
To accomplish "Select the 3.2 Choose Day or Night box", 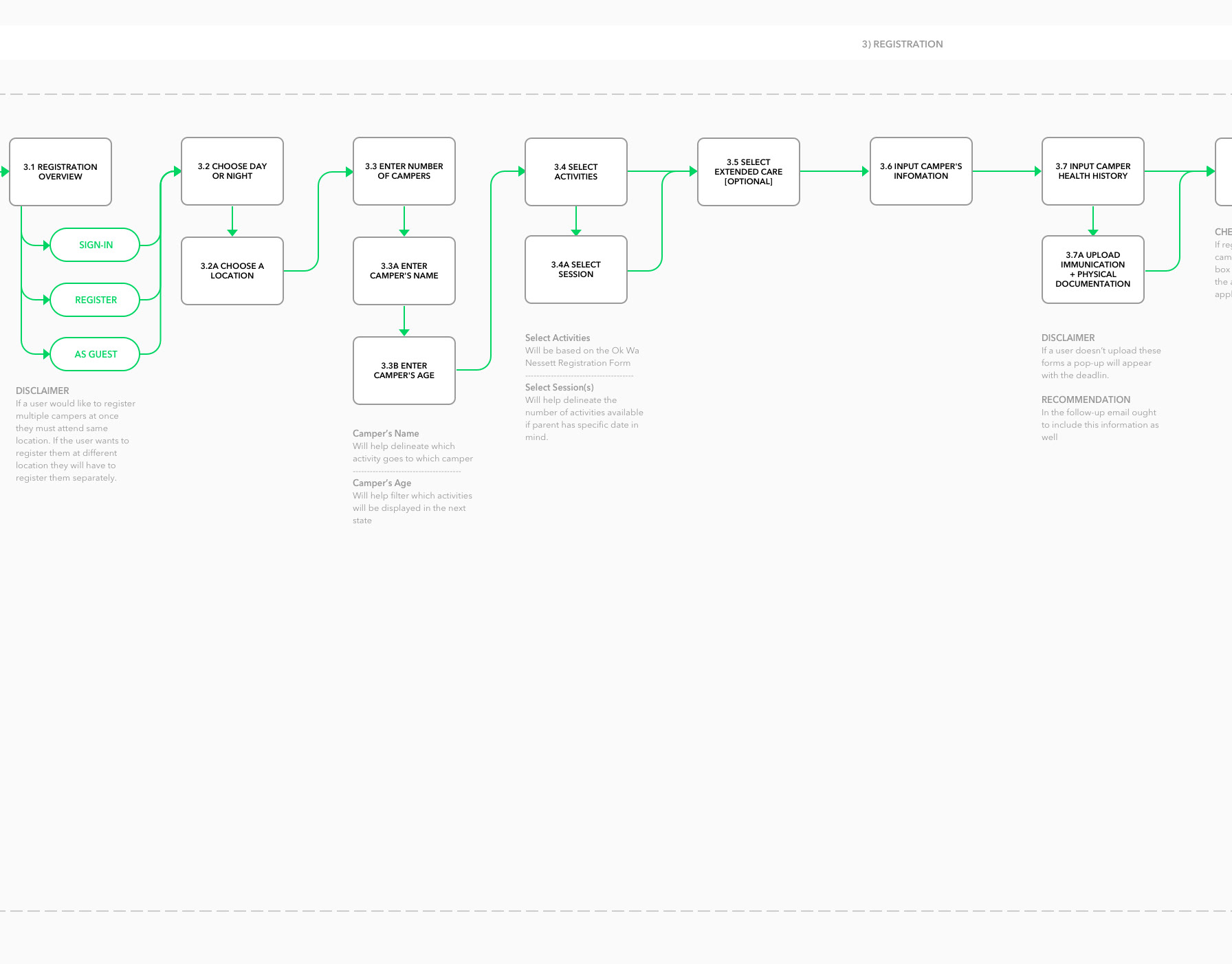I will click(232, 171).
